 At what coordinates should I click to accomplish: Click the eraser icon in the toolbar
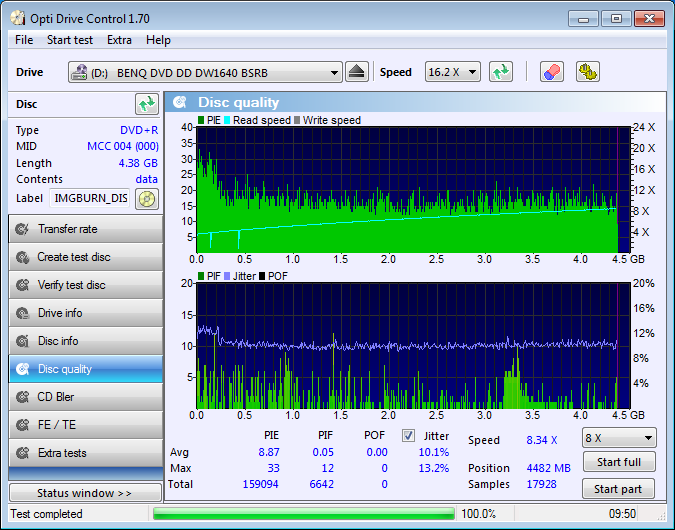point(551,72)
